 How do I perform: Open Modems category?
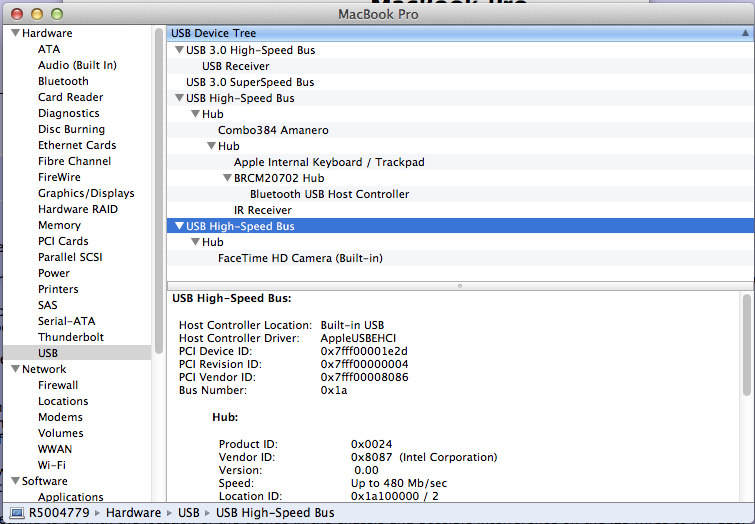(60, 417)
